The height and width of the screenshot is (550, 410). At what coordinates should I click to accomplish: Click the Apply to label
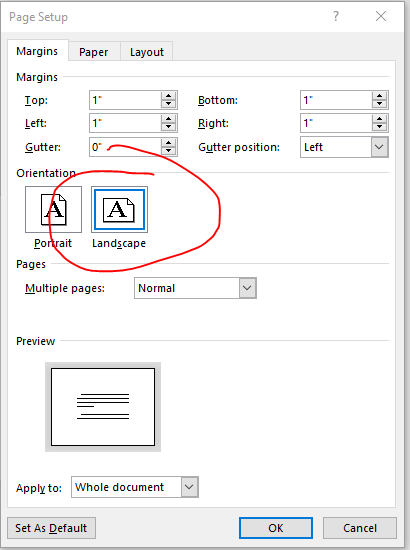39,488
